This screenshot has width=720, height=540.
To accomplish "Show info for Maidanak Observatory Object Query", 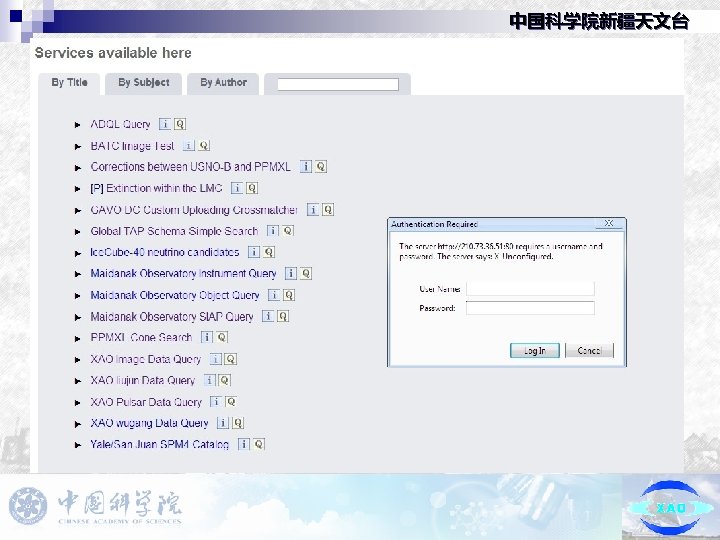I will 274,295.
